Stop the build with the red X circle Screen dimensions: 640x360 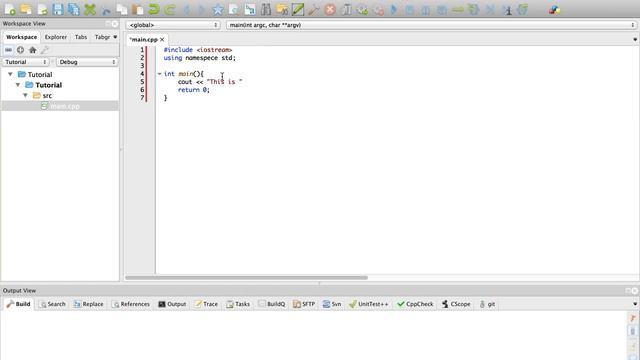coord(330,9)
